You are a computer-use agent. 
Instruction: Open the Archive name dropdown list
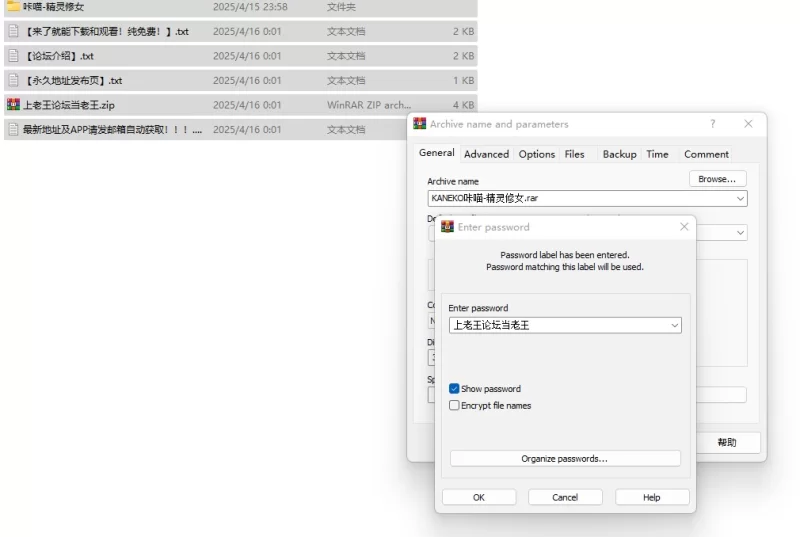tap(740, 198)
